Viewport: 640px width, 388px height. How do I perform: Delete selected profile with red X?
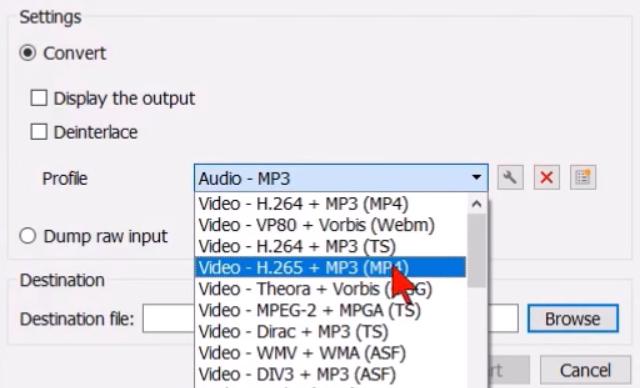click(547, 177)
